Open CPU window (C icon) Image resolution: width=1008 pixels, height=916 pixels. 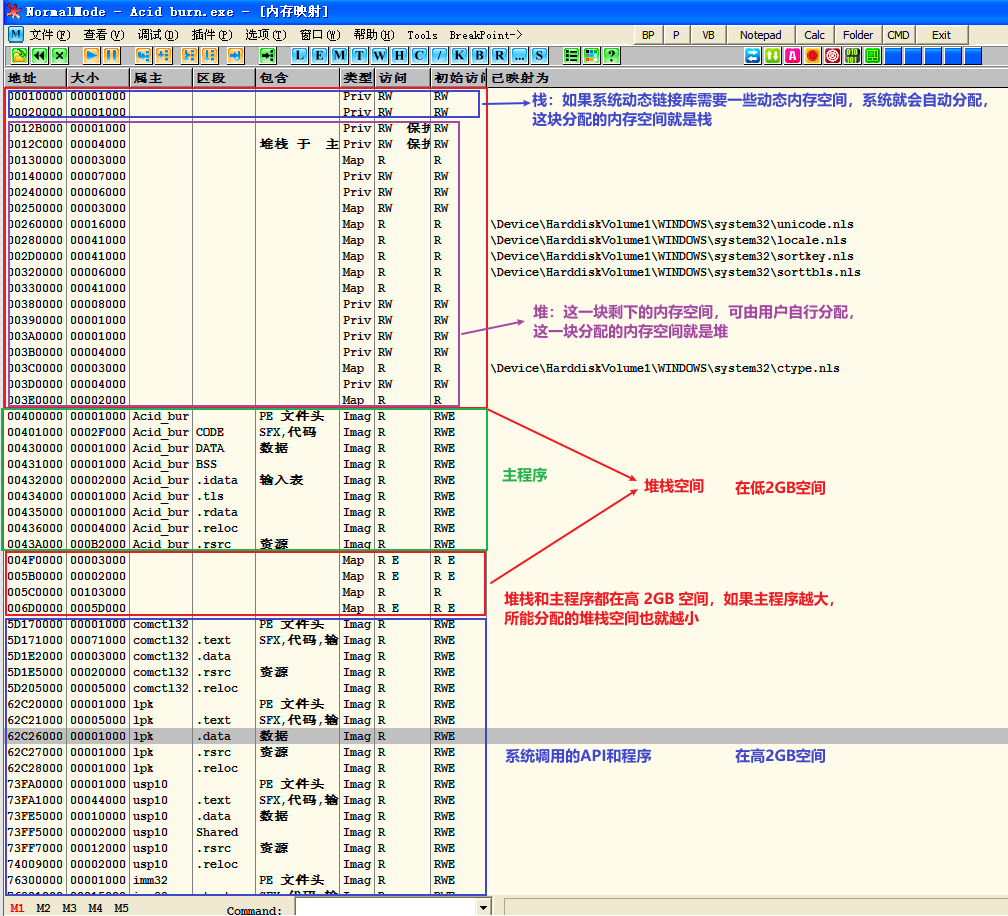click(x=419, y=56)
